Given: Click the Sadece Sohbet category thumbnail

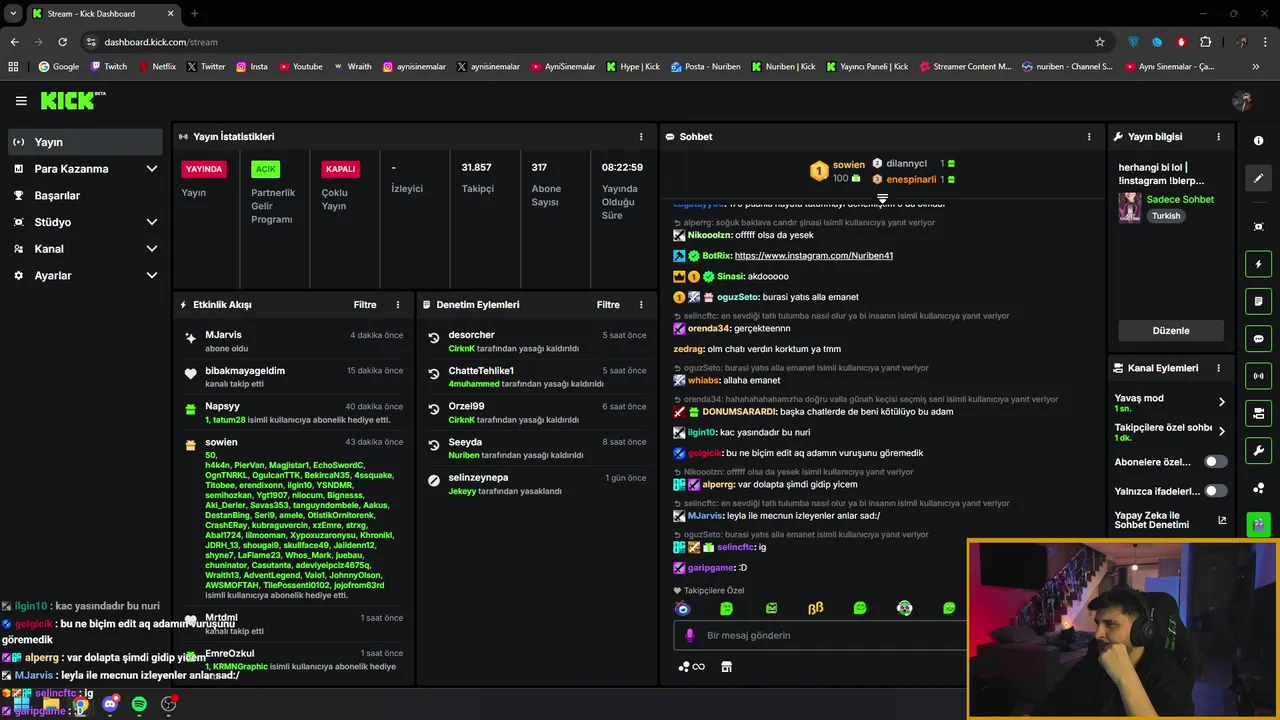Looking at the screenshot, I should click(1130, 207).
